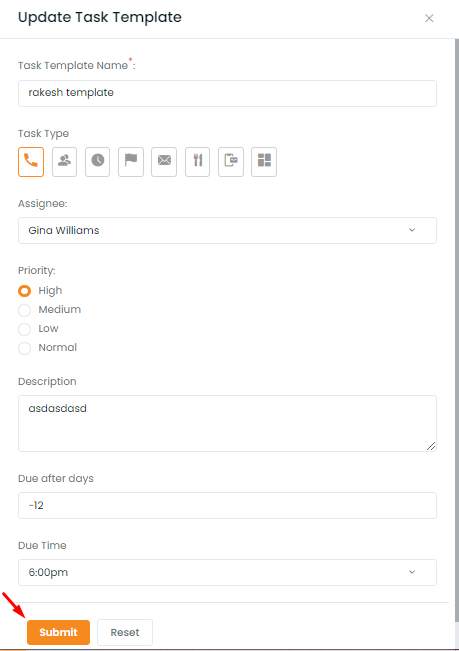Choose the lunch fork-and-knife task type icon
This screenshot has width=459, height=651.
pyautogui.click(x=198, y=162)
